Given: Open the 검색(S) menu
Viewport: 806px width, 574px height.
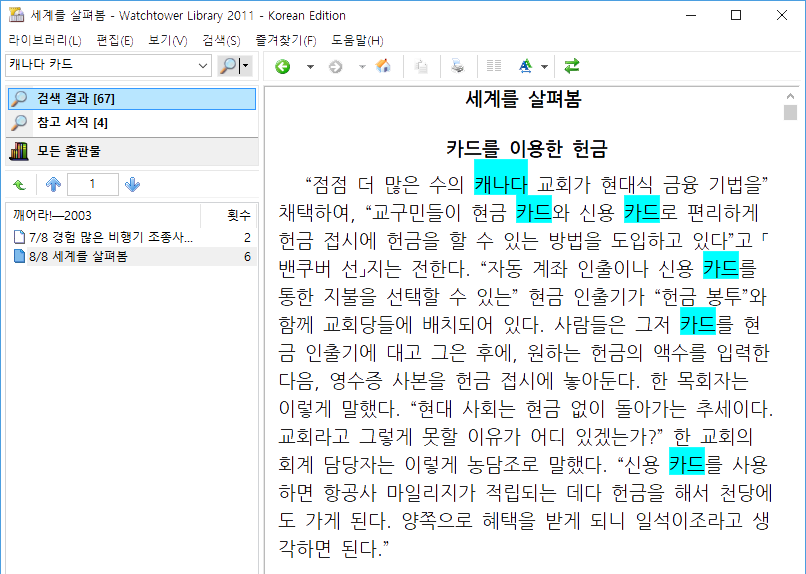Looking at the screenshot, I should click(221, 40).
